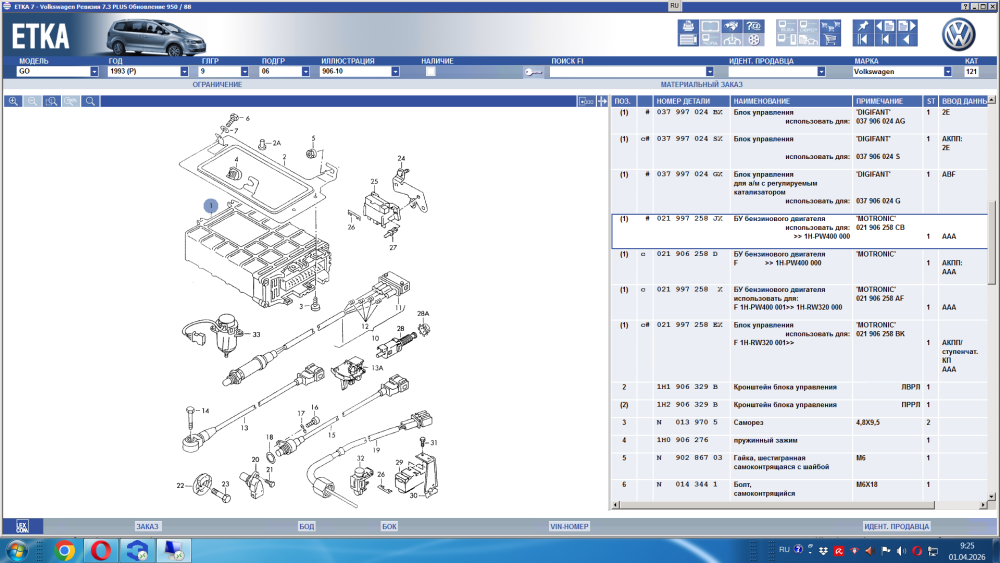Click the pushpin icon
Viewport: 1000px width, 563px height.
(x=863, y=26)
